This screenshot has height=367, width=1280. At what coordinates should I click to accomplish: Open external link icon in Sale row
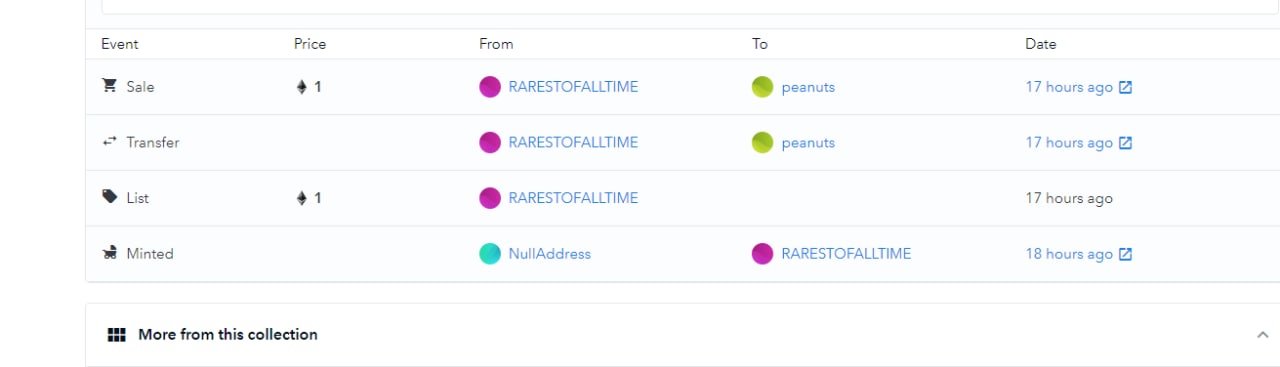click(x=1125, y=87)
